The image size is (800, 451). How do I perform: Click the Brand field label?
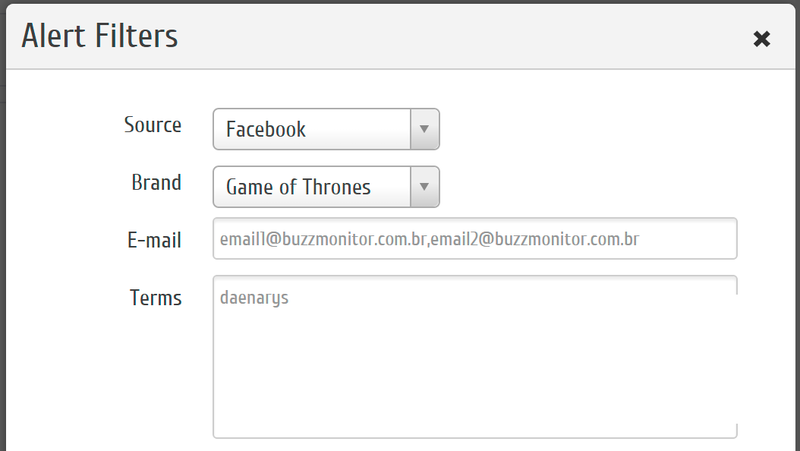(156, 183)
